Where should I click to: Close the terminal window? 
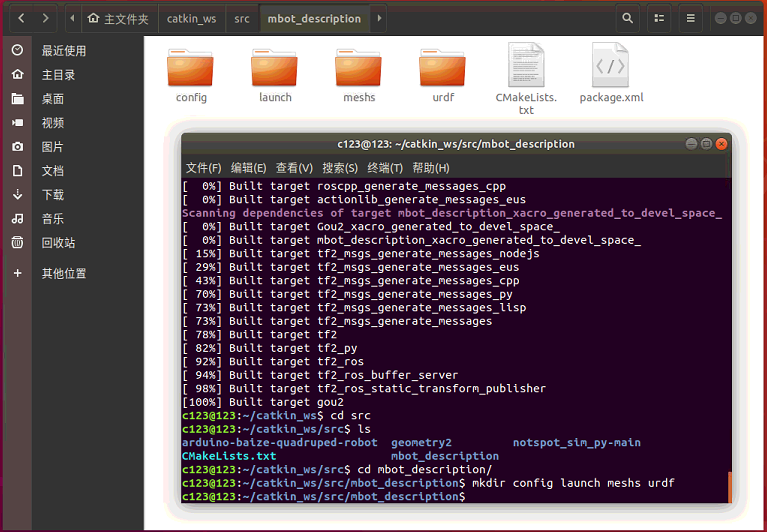(x=721, y=144)
